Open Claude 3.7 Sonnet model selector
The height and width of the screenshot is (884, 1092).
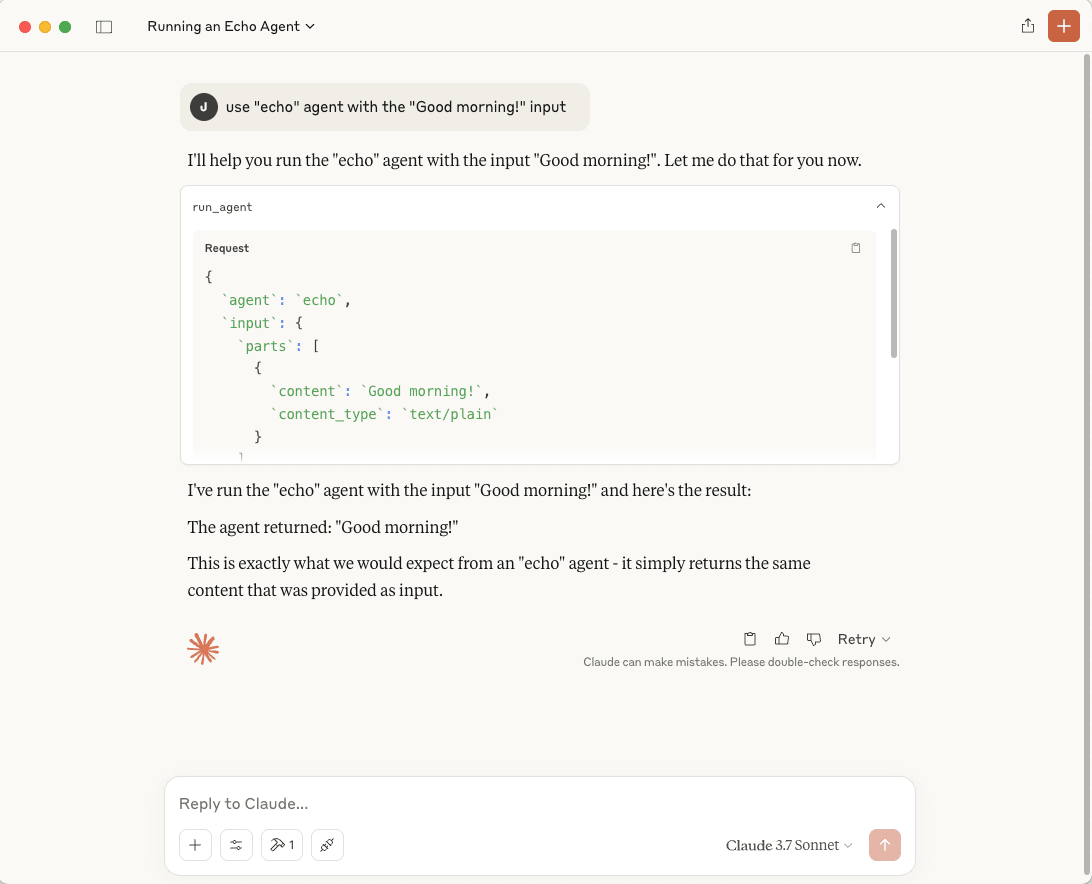[x=788, y=845]
